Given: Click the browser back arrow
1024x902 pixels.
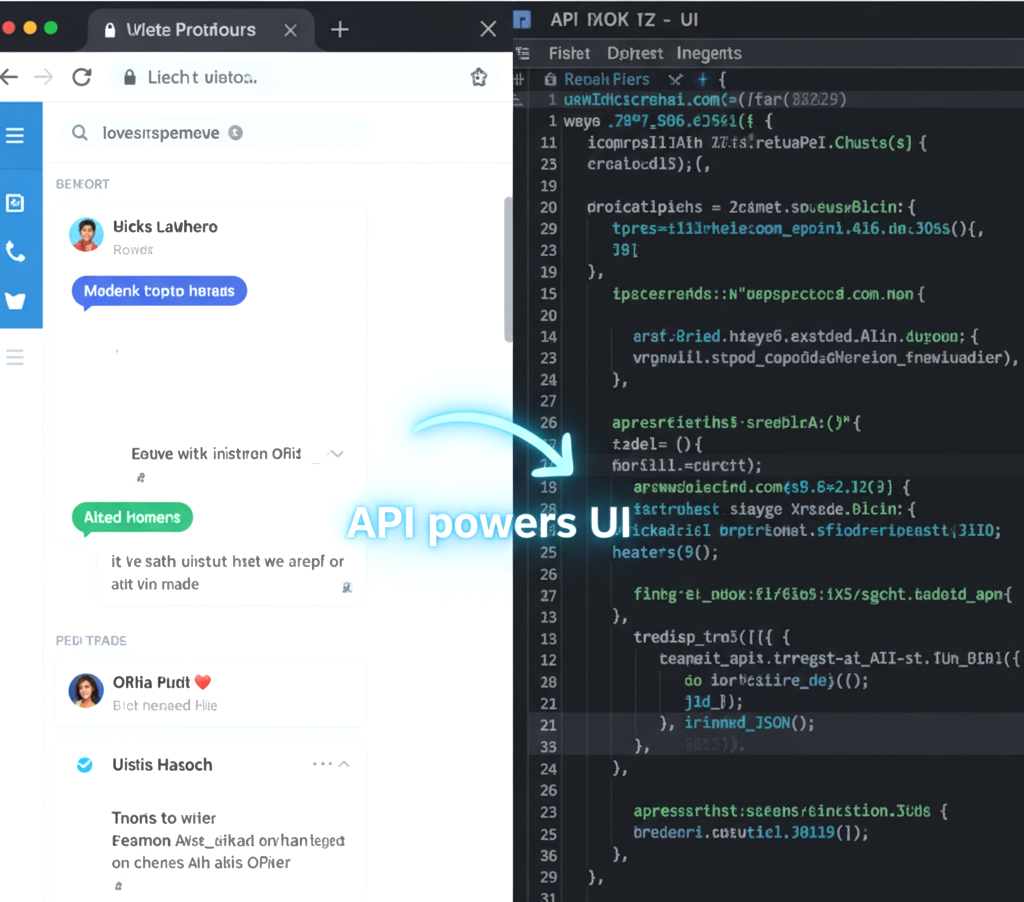Looking at the screenshot, I should pyautogui.click(x=10, y=77).
